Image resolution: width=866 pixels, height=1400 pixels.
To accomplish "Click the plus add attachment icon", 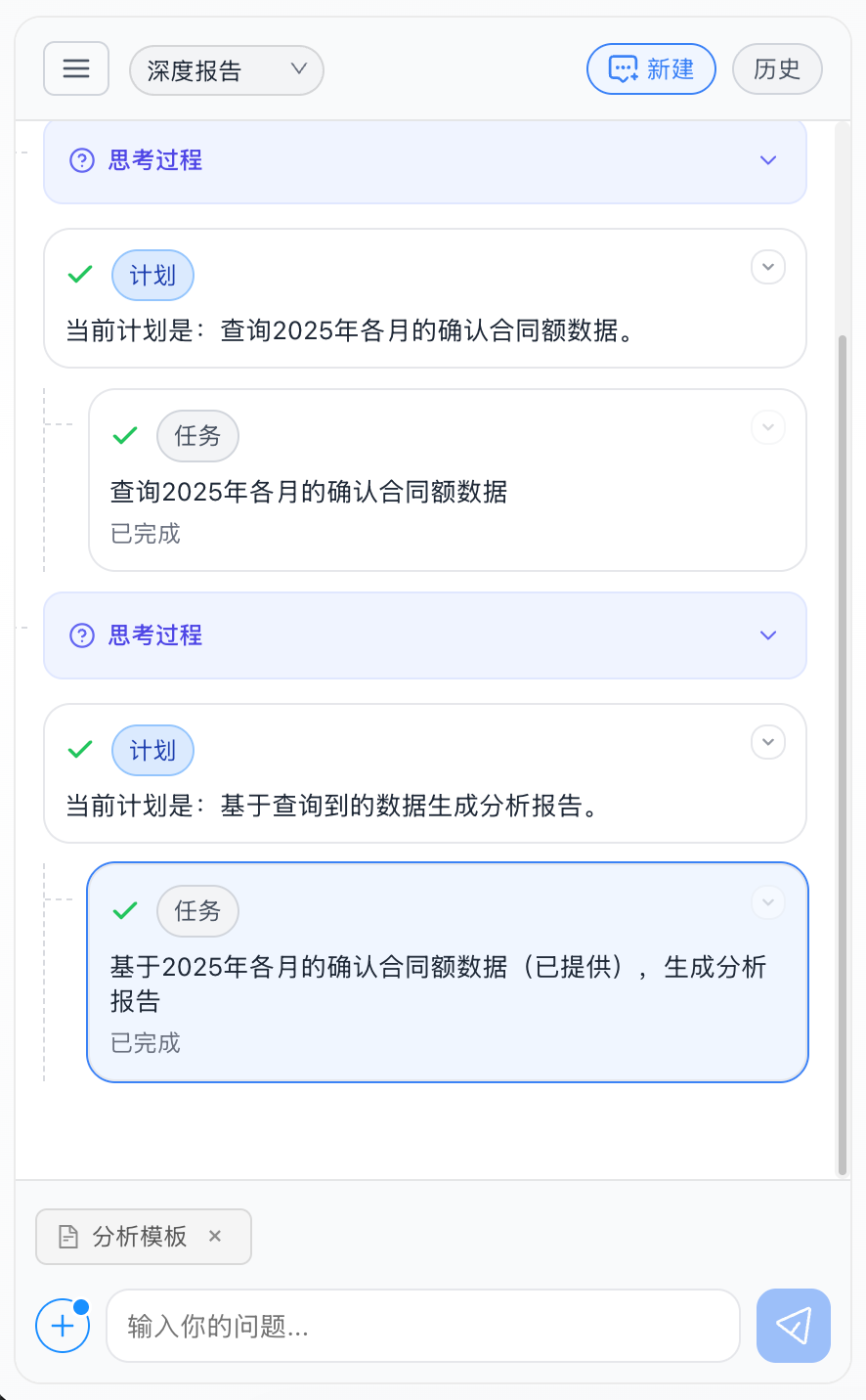I will 63,1326.
